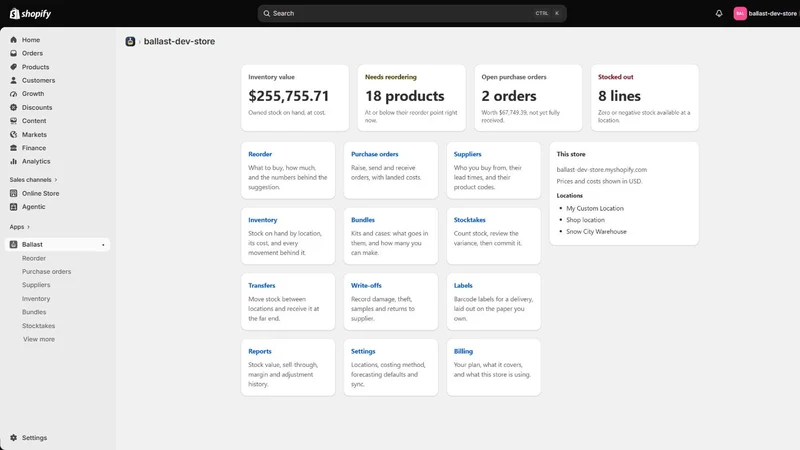Click the Suppliers card link
This screenshot has width=800, height=450.
tap(467, 154)
